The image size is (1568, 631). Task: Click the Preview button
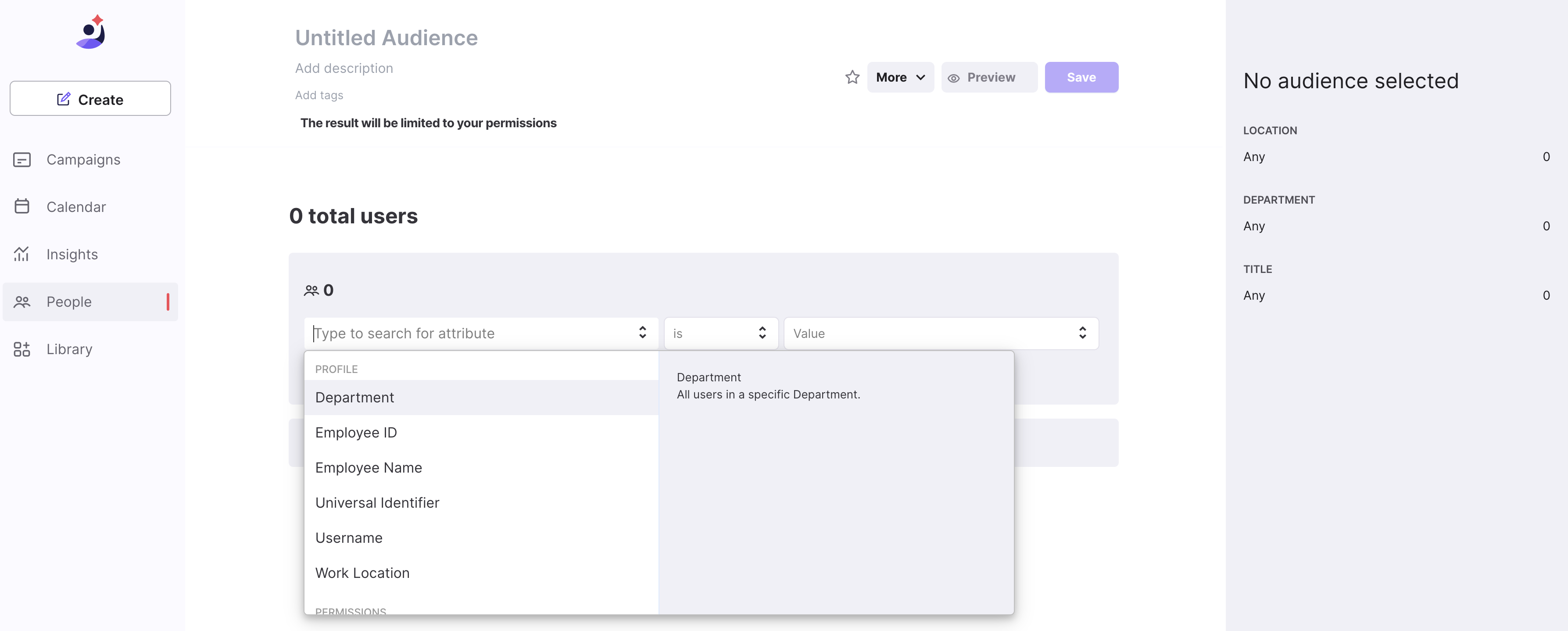click(x=989, y=77)
